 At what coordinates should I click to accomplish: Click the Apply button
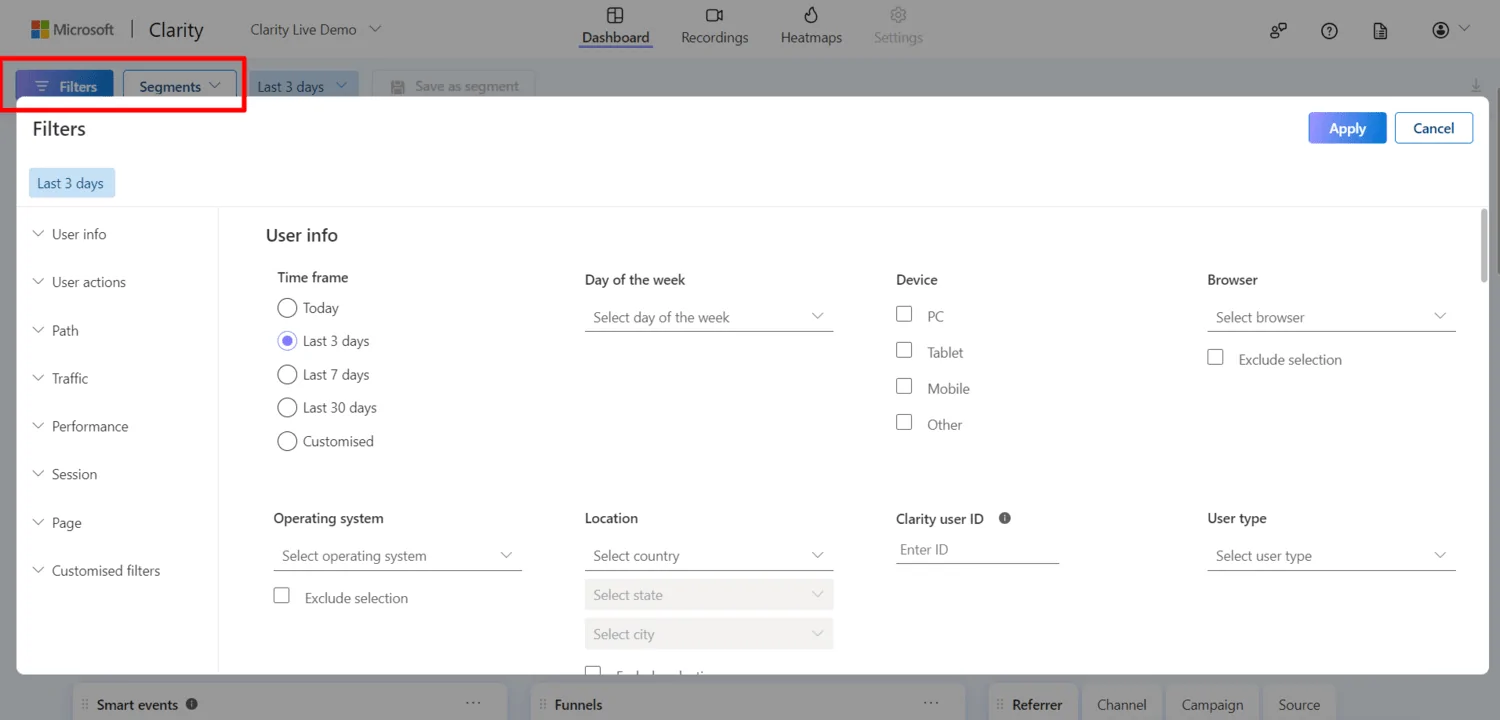[1346, 128]
